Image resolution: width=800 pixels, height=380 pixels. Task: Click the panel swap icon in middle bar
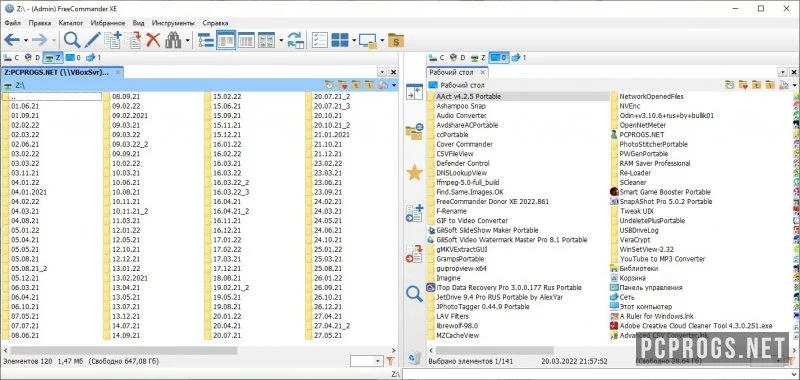(414, 92)
